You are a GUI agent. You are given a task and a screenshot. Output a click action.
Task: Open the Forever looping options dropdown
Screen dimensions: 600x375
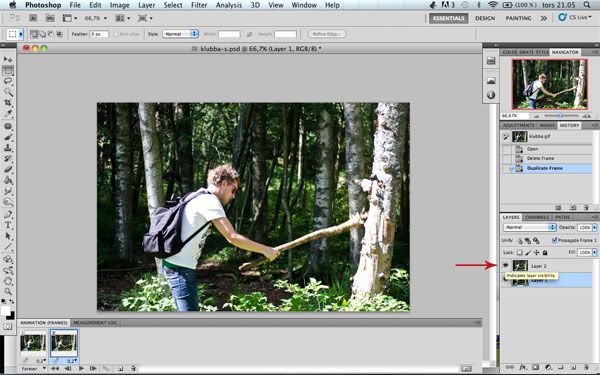34,368
